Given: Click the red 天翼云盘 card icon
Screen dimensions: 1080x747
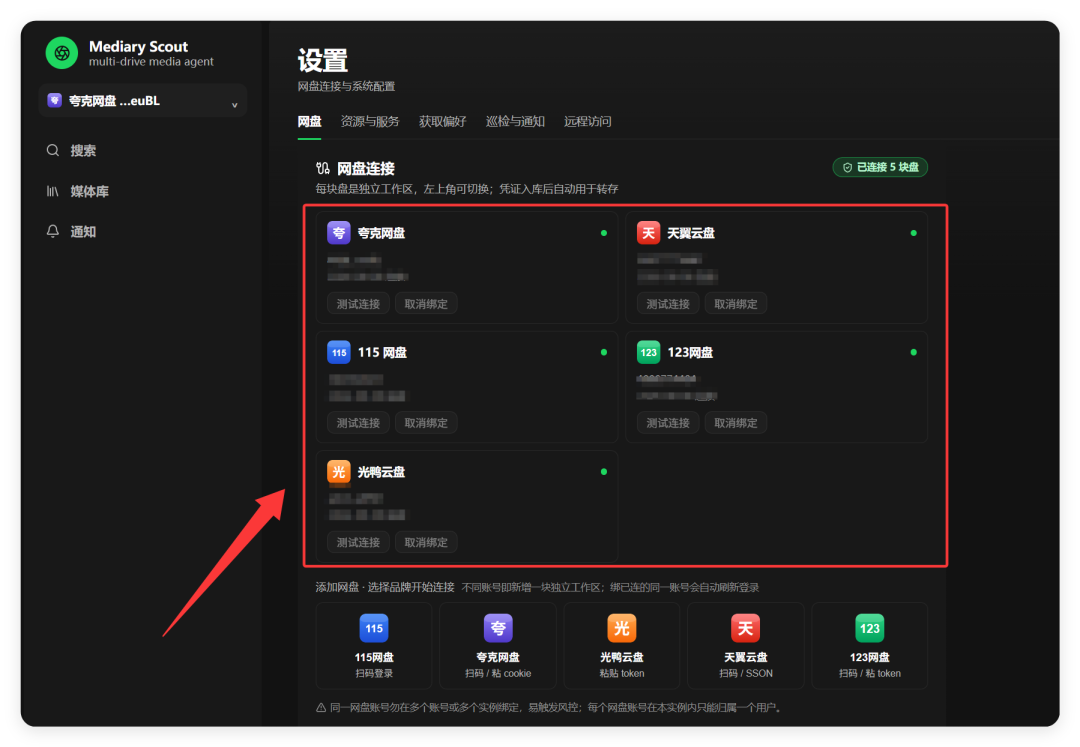Looking at the screenshot, I should pyautogui.click(x=648, y=233).
